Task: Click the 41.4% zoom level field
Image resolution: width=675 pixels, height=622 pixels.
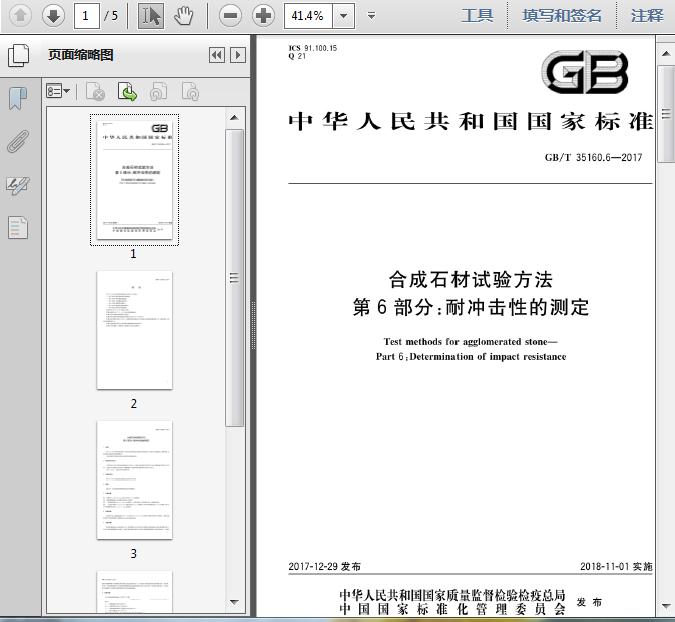Action: point(308,16)
